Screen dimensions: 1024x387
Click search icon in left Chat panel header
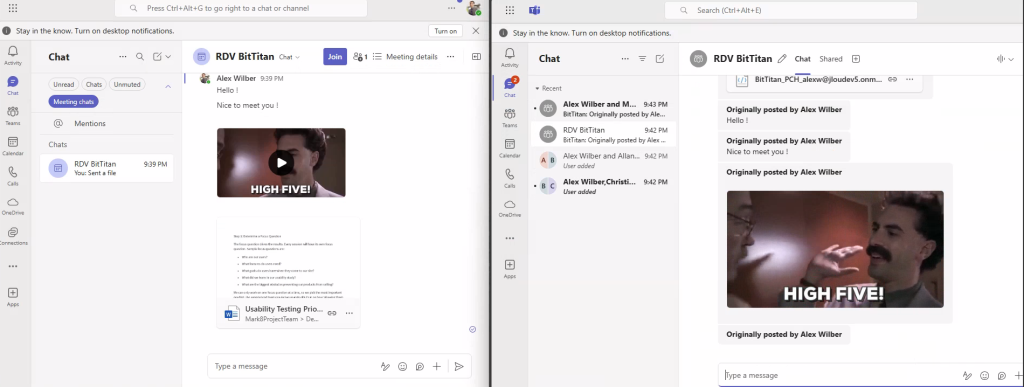click(x=140, y=57)
